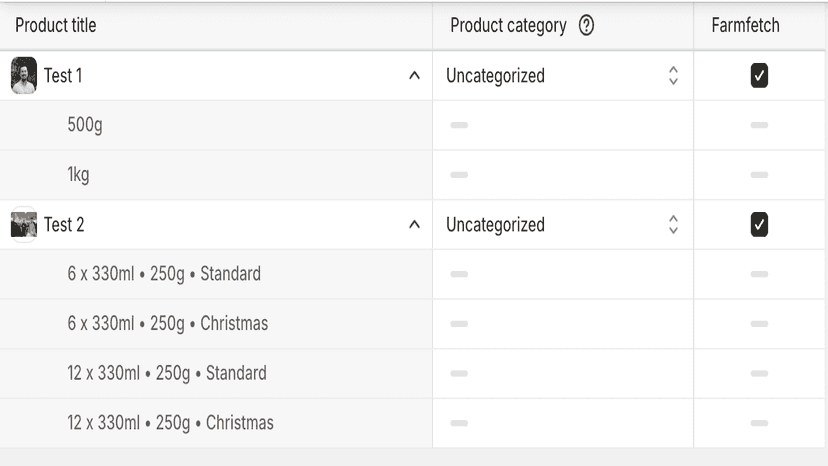The height and width of the screenshot is (466, 828).
Task: Click the Farmfetch column header
Action: coord(745,25)
